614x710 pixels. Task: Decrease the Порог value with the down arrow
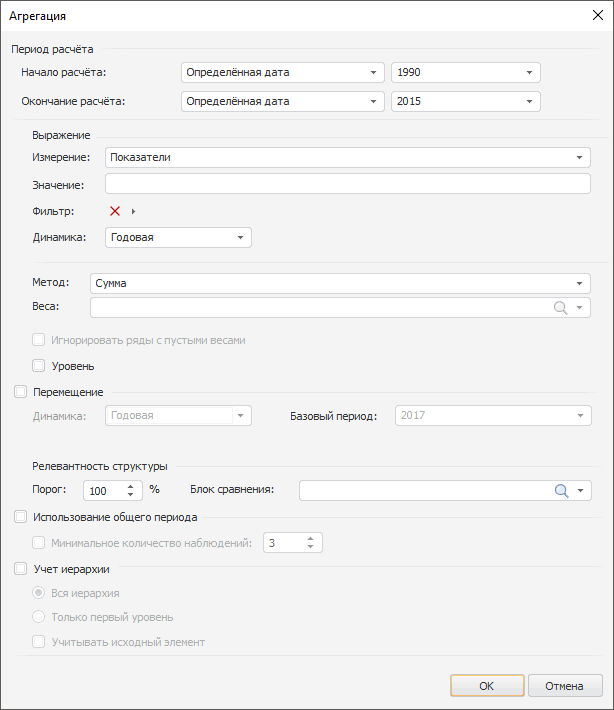pos(130,495)
